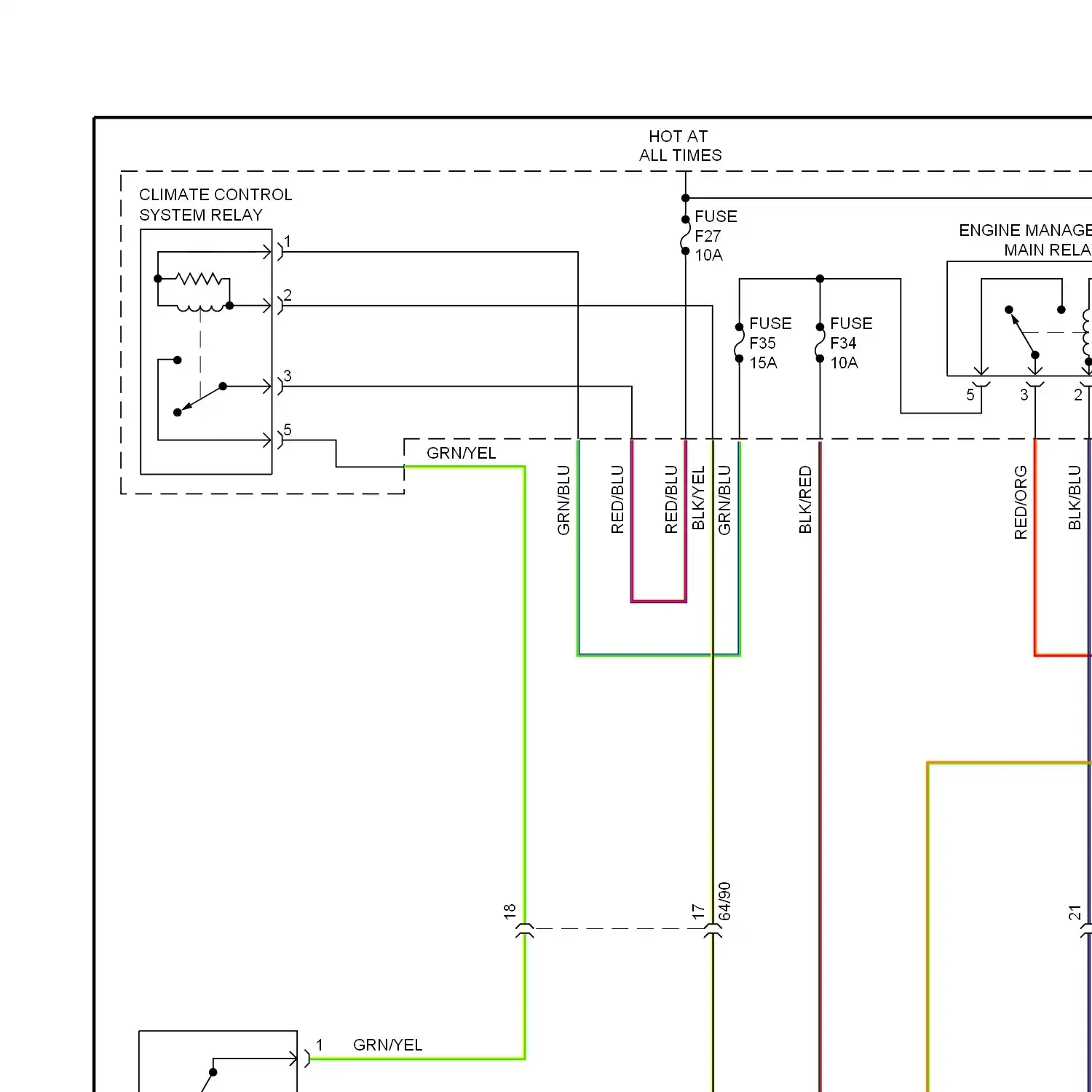Click climate control relay terminal 5
Image resolution: width=1092 pixels, height=1092 pixels.
click(288, 430)
